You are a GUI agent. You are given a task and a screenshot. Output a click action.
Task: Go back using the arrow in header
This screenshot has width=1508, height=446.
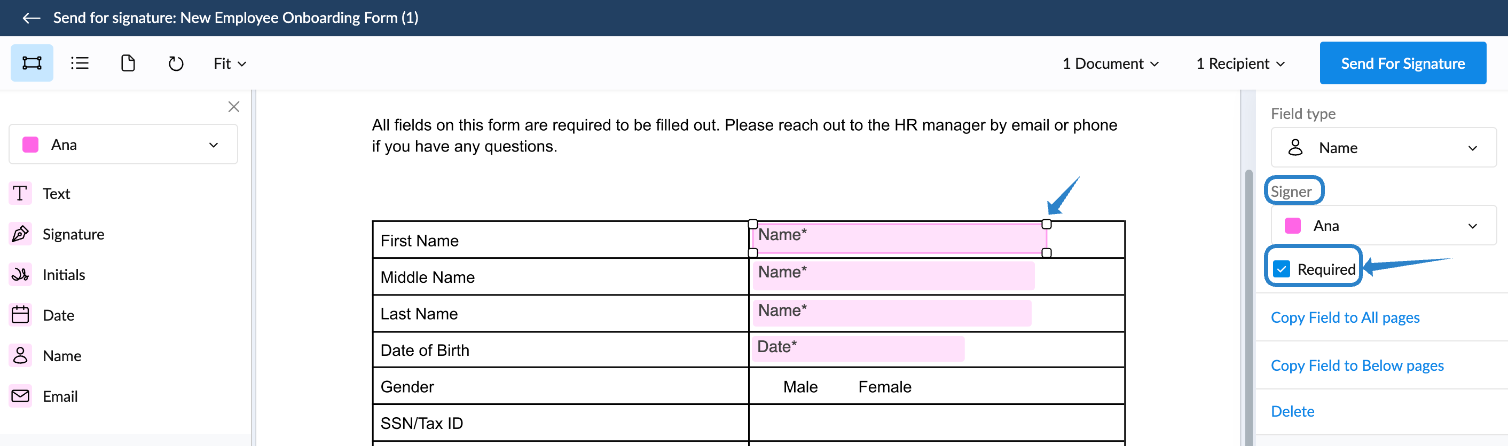[31, 18]
